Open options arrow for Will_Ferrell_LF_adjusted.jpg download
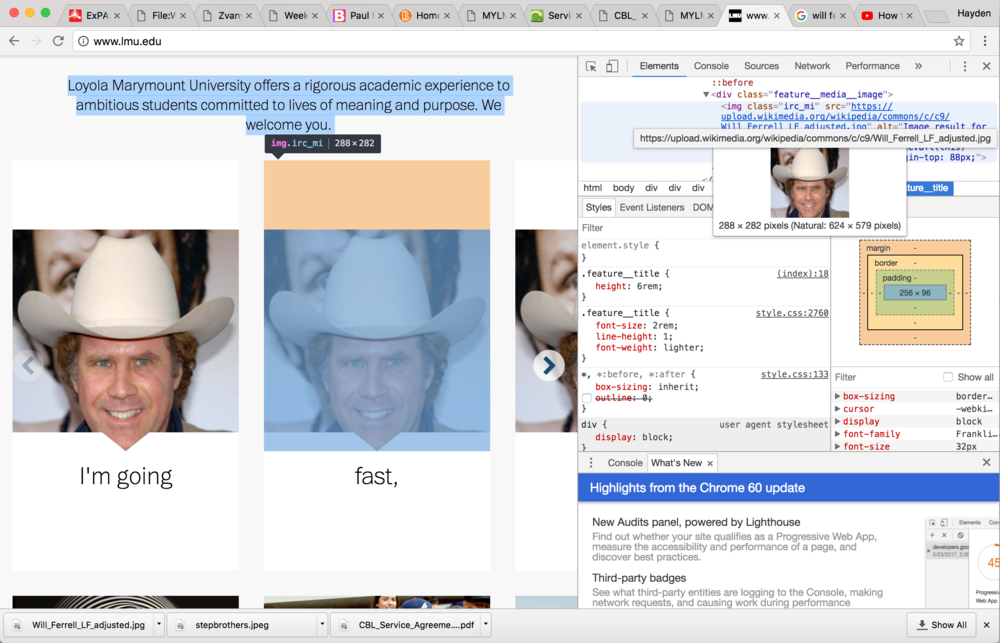This screenshot has height=643, width=1000. [158, 625]
